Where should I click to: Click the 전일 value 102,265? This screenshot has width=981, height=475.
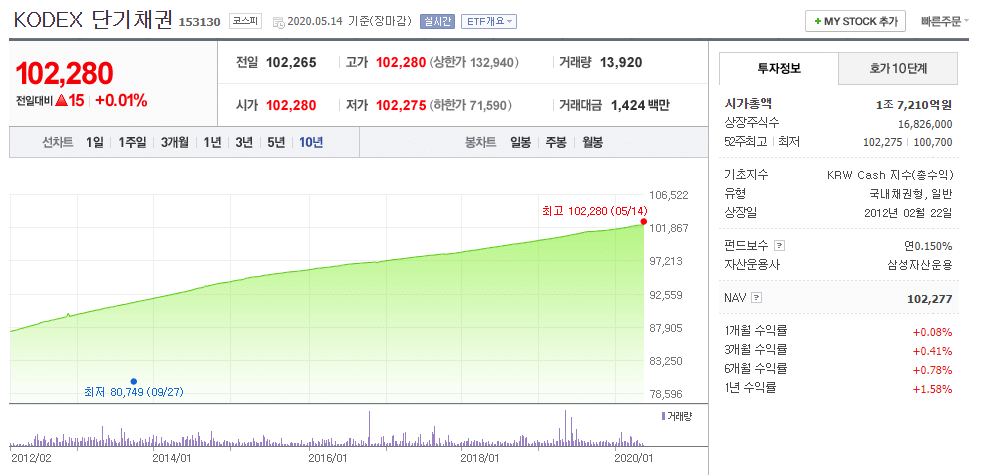point(292,63)
